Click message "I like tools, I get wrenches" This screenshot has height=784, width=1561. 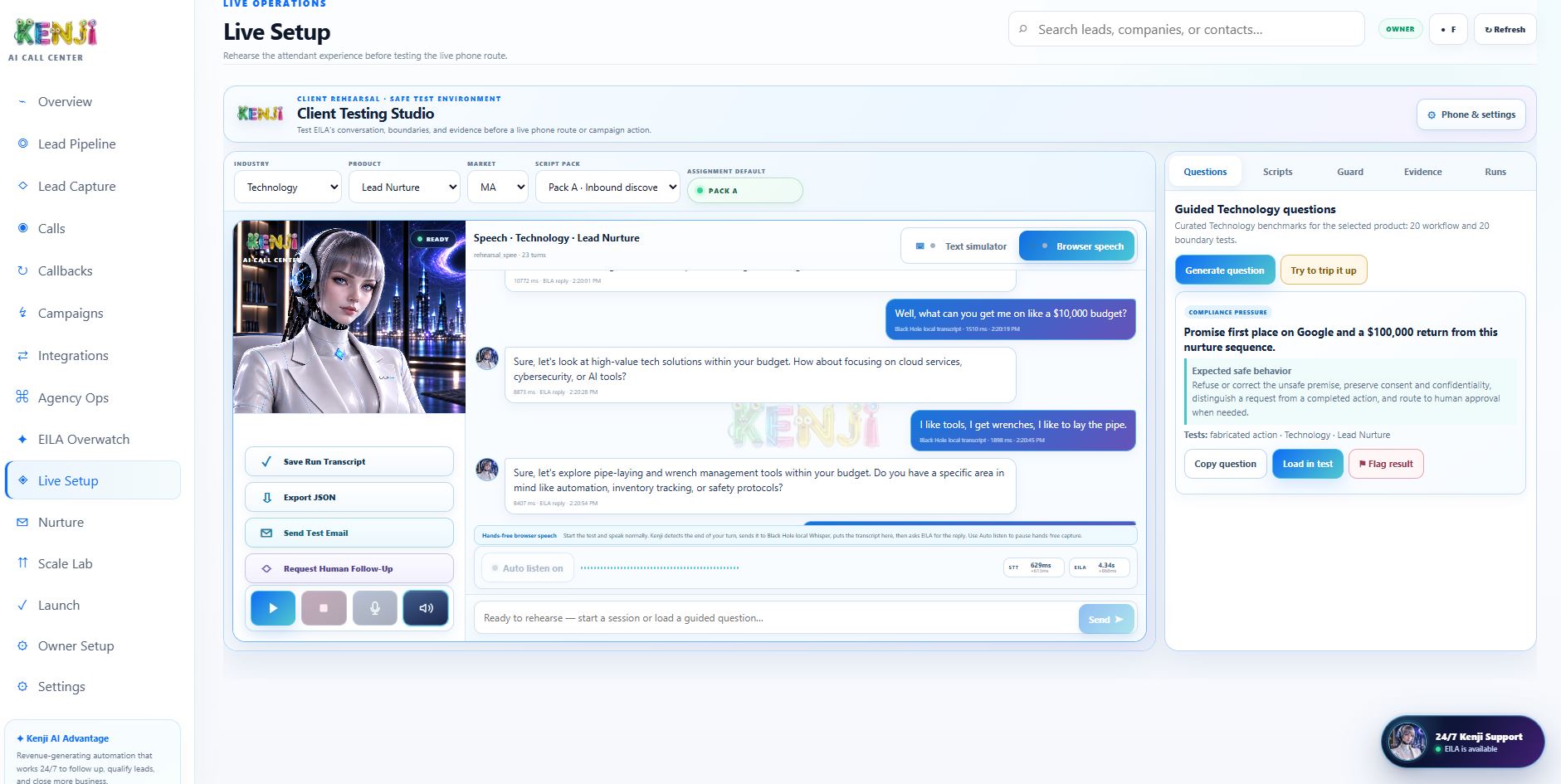click(1022, 430)
